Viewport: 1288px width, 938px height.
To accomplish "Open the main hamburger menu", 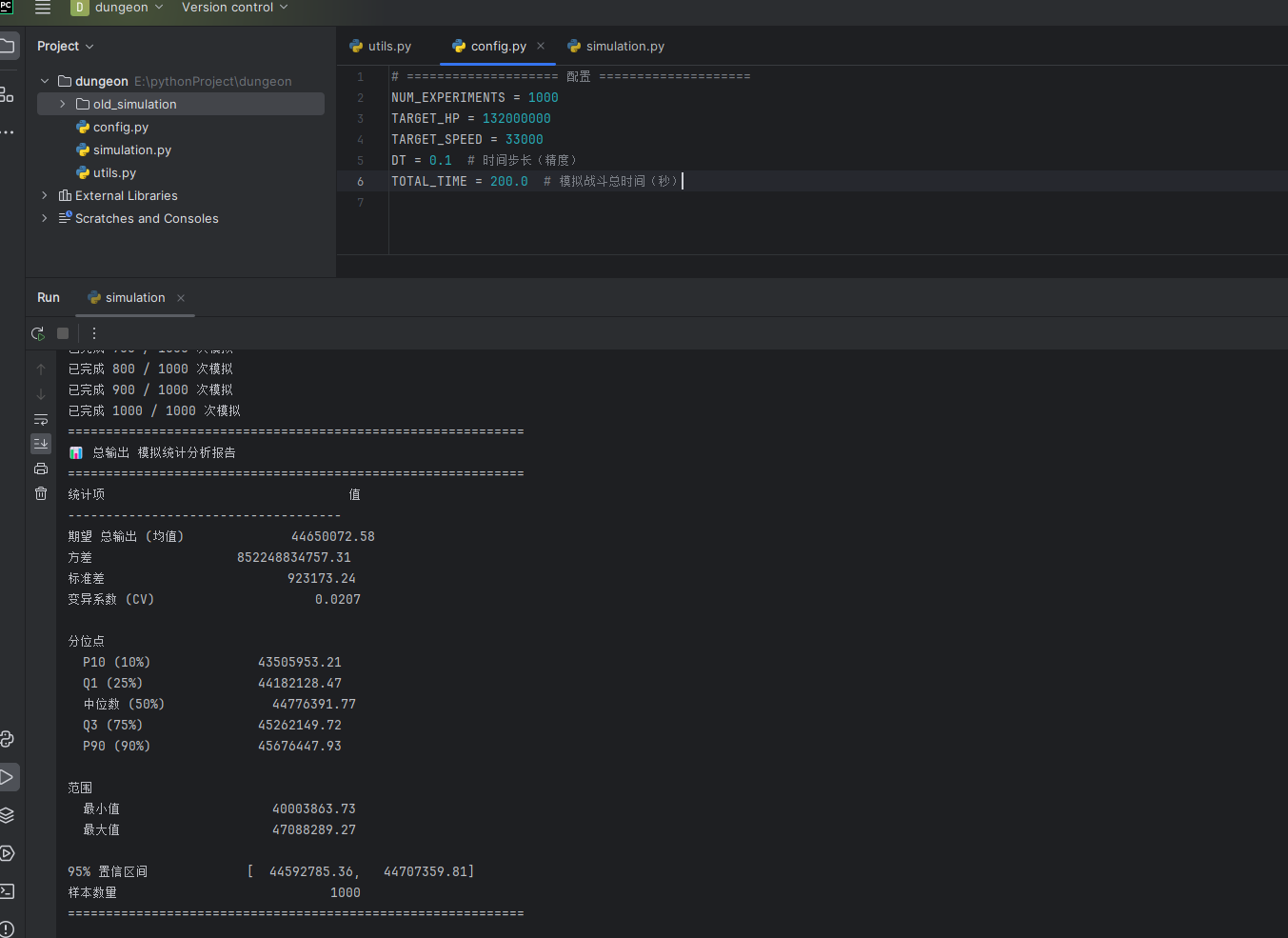I will tap(43, 8).
